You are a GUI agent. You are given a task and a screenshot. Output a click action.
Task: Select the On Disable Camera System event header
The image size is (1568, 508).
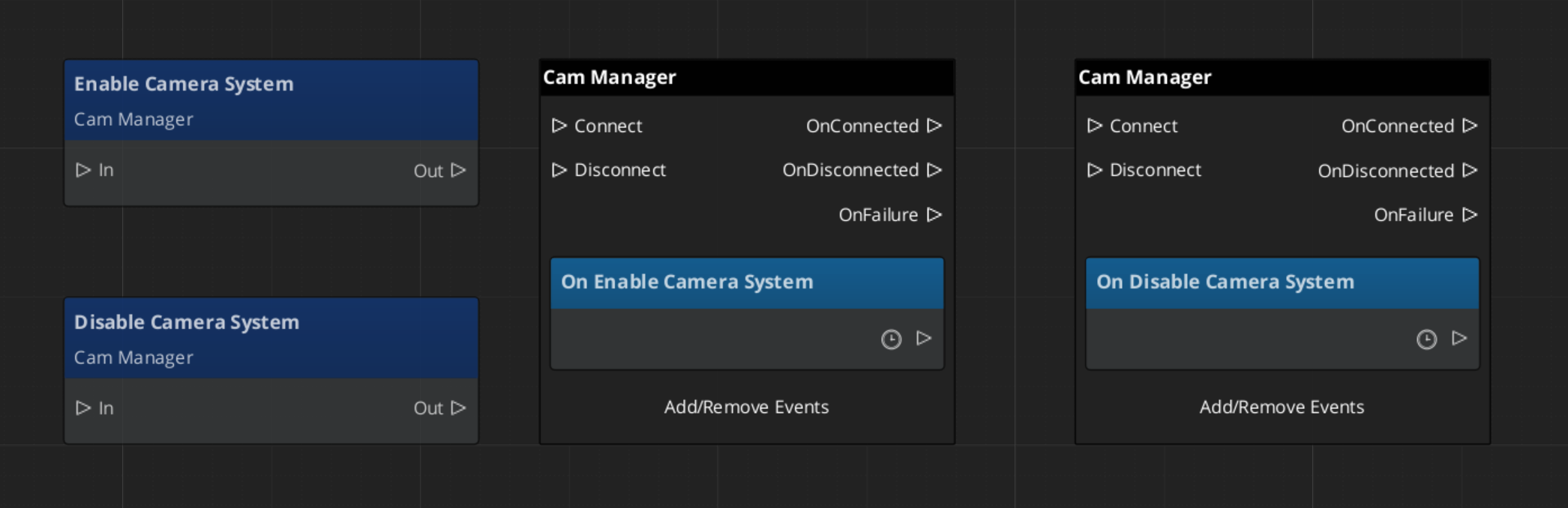(x=1282, y=282)
